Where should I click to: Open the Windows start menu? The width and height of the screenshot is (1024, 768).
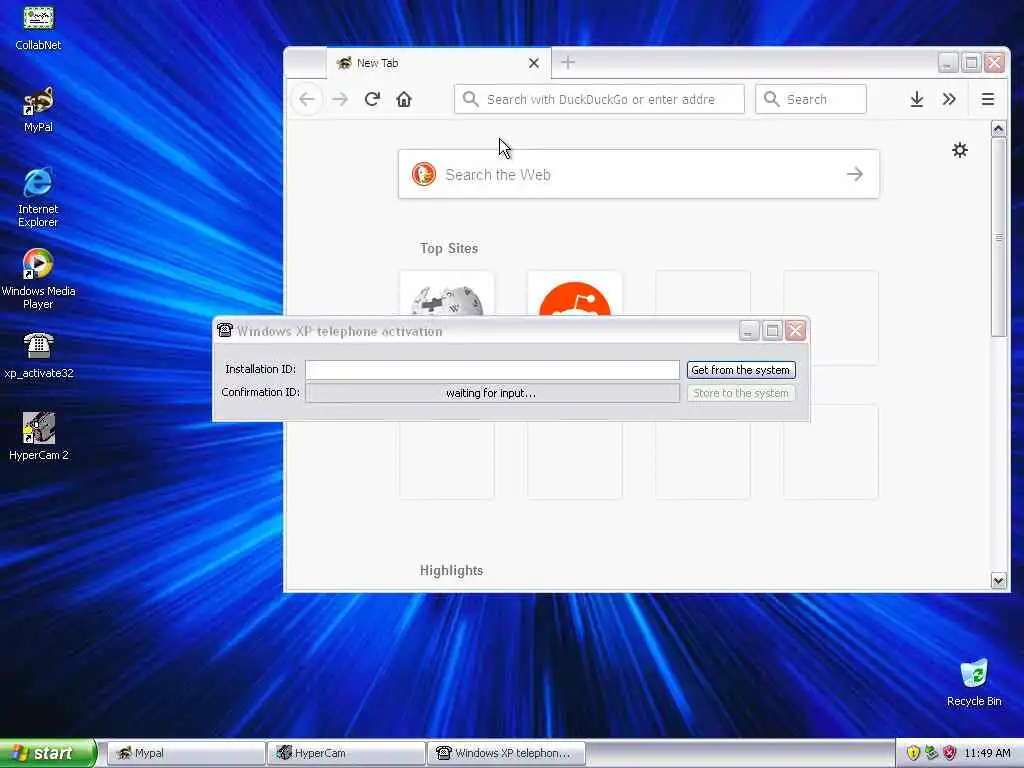click(x=47, y=753)
